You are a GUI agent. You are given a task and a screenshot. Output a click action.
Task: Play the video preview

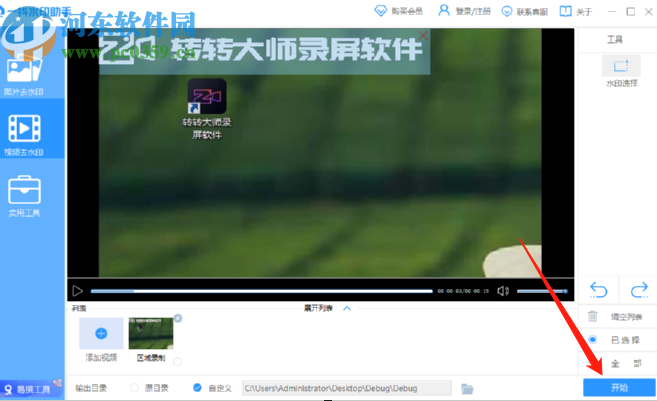[x=77, y=290]
